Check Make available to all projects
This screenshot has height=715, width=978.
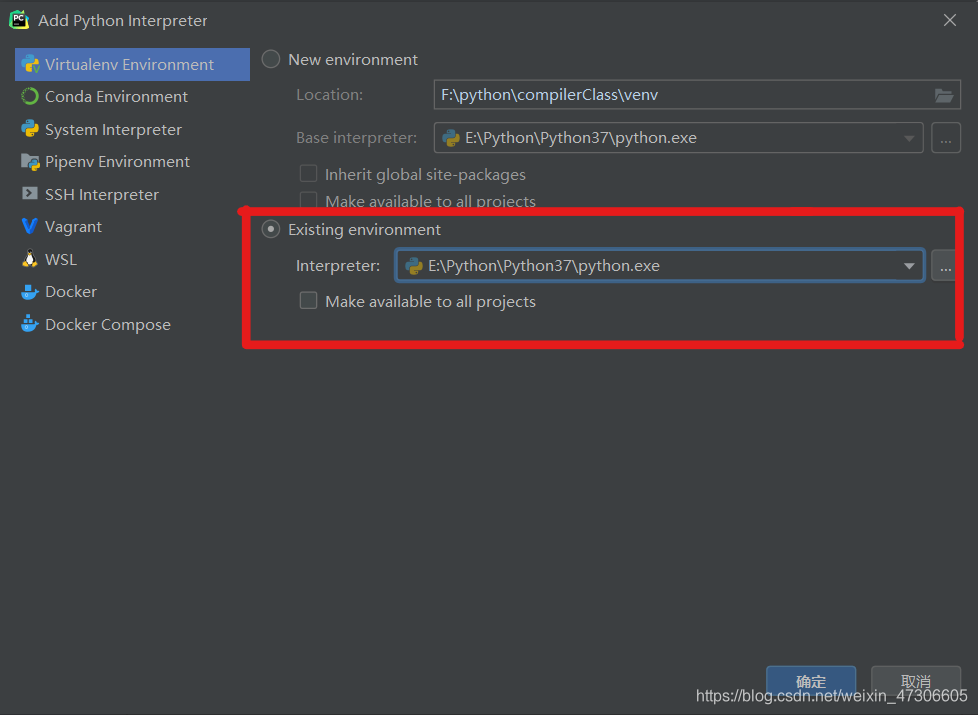pyautogui.click(x=308, y=300)
